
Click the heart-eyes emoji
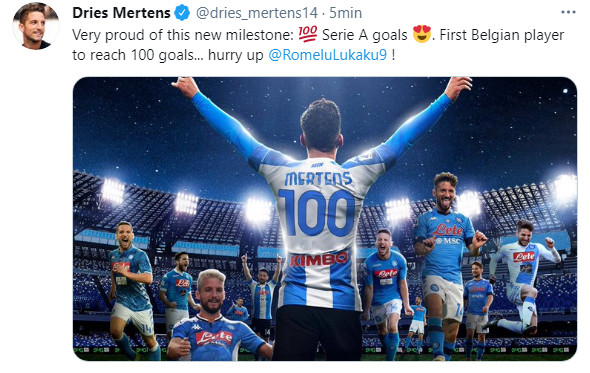421,34
